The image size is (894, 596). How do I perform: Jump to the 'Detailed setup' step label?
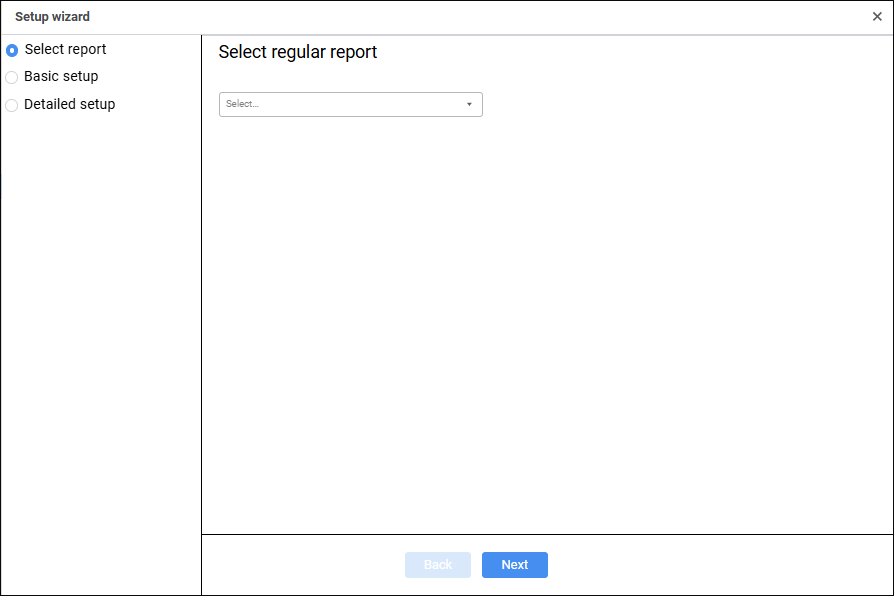click(x=70, y=104)
